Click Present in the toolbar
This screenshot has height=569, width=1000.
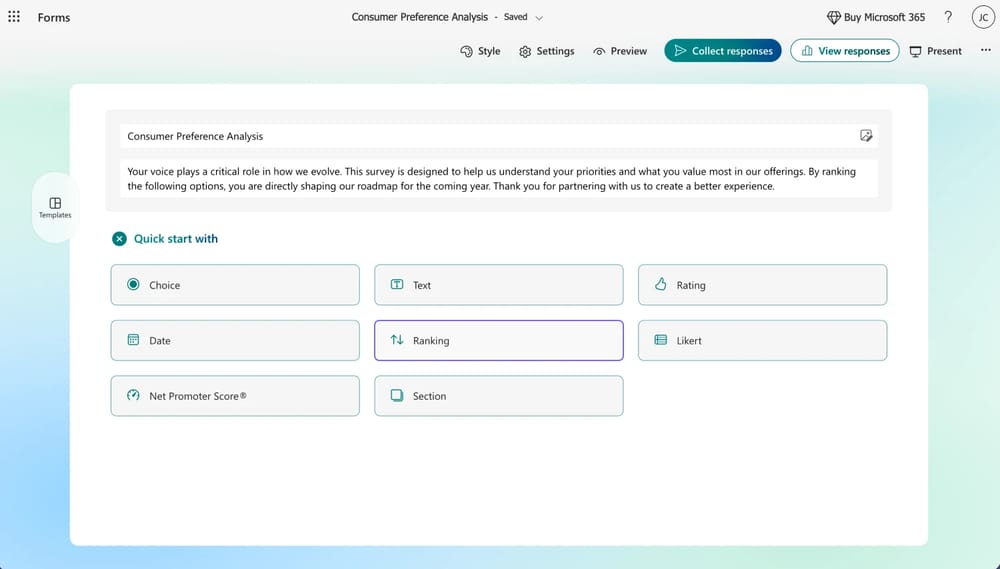coord(935,51)
